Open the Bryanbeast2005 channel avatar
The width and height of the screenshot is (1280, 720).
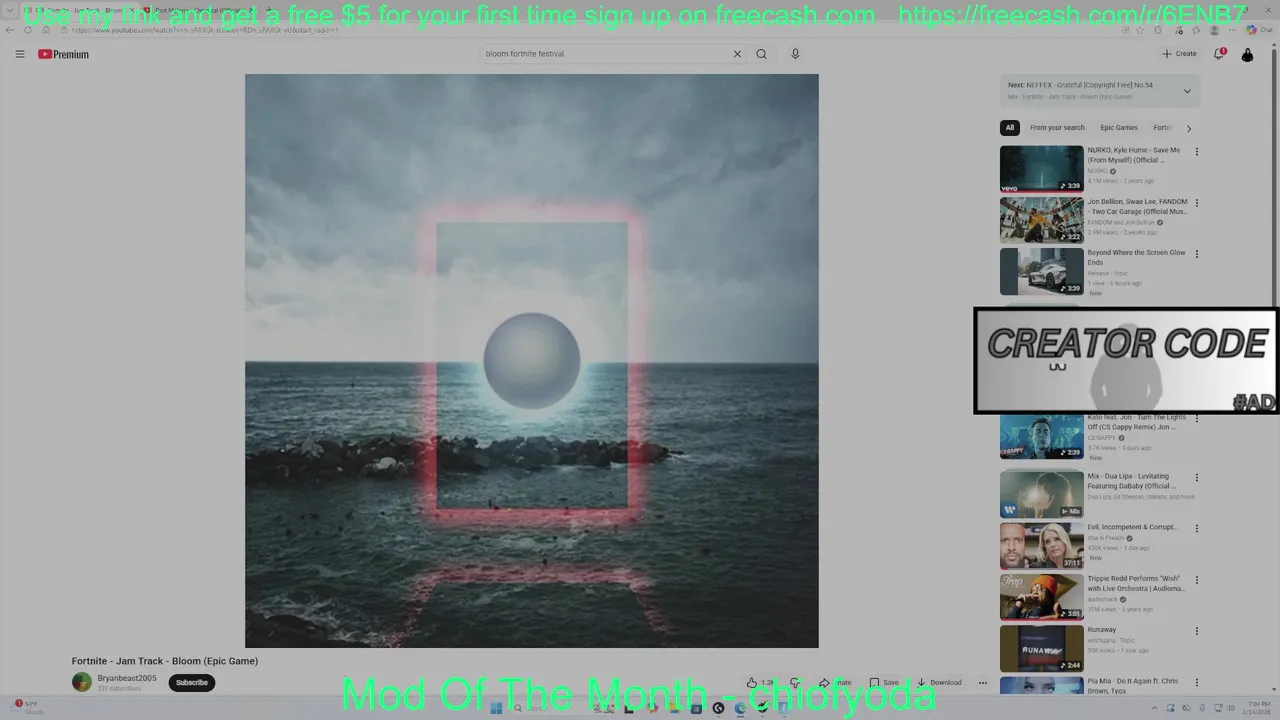81,682
